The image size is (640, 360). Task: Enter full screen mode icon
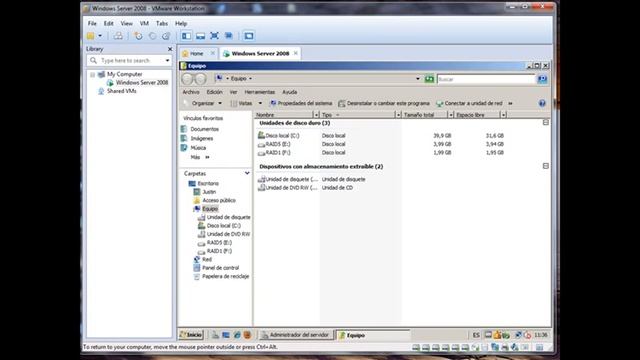(x=214, y=36)
